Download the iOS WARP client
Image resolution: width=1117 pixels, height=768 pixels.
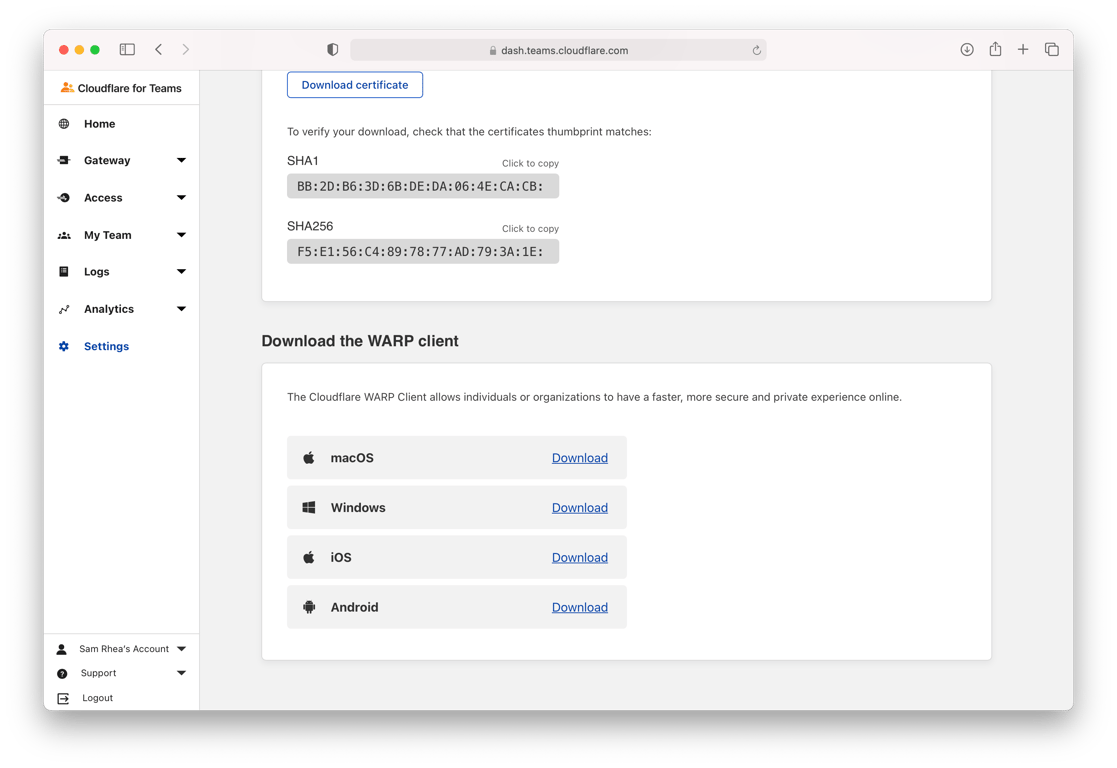coord(580,558)
